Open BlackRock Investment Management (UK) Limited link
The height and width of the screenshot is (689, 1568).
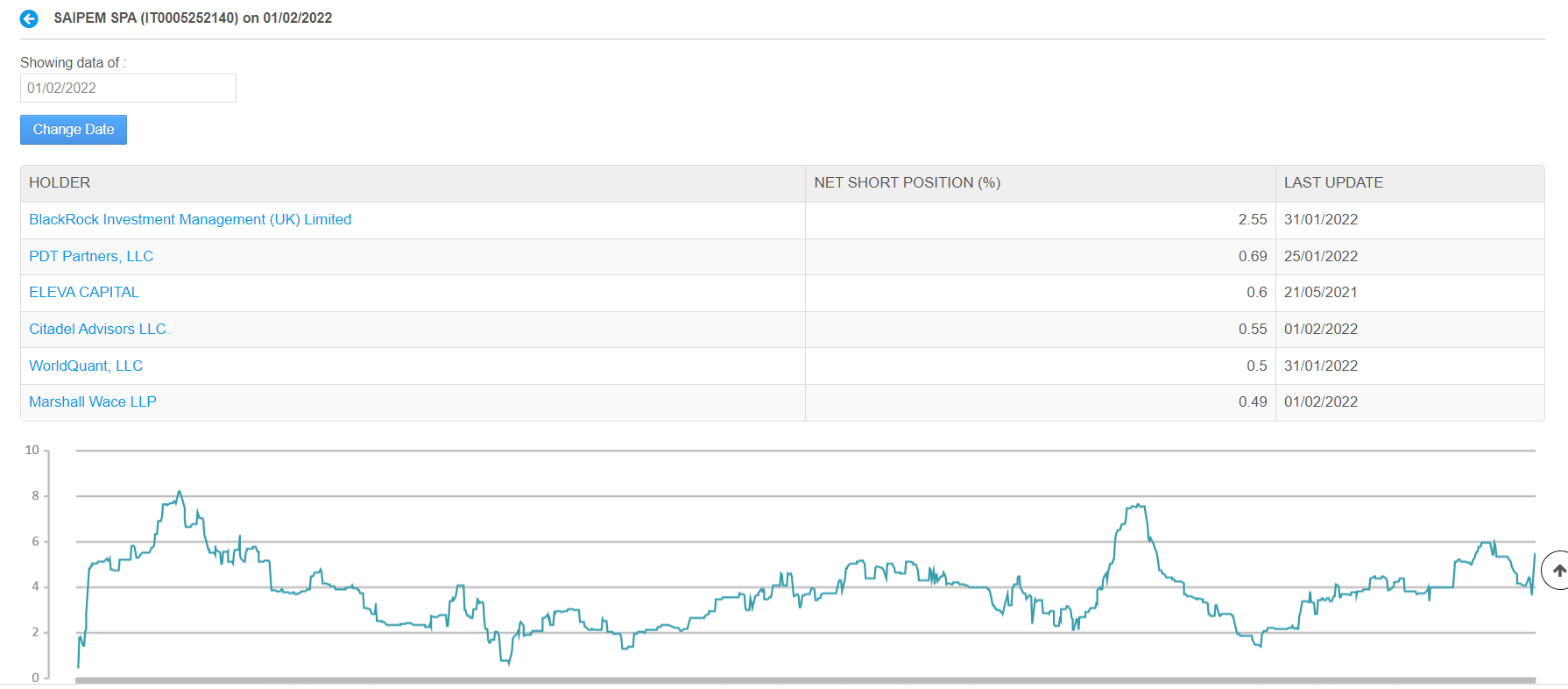tap(190, 220)
